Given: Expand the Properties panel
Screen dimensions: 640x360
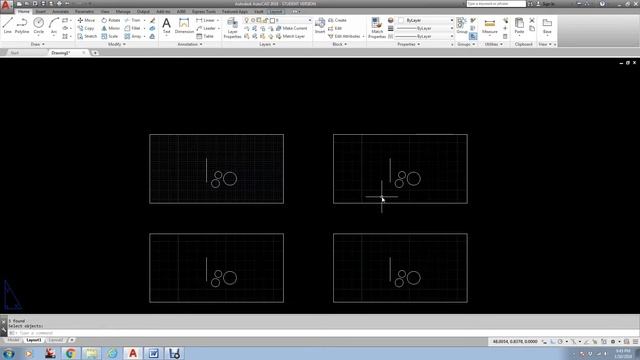Looking at the screenshot, I should (x=409, y=44).
